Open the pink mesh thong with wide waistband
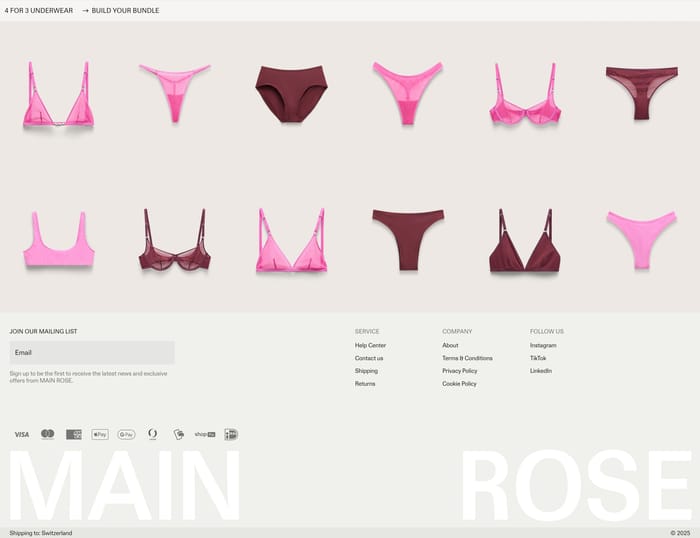Screen dimensions: 700x538 (x=408, y=93)
